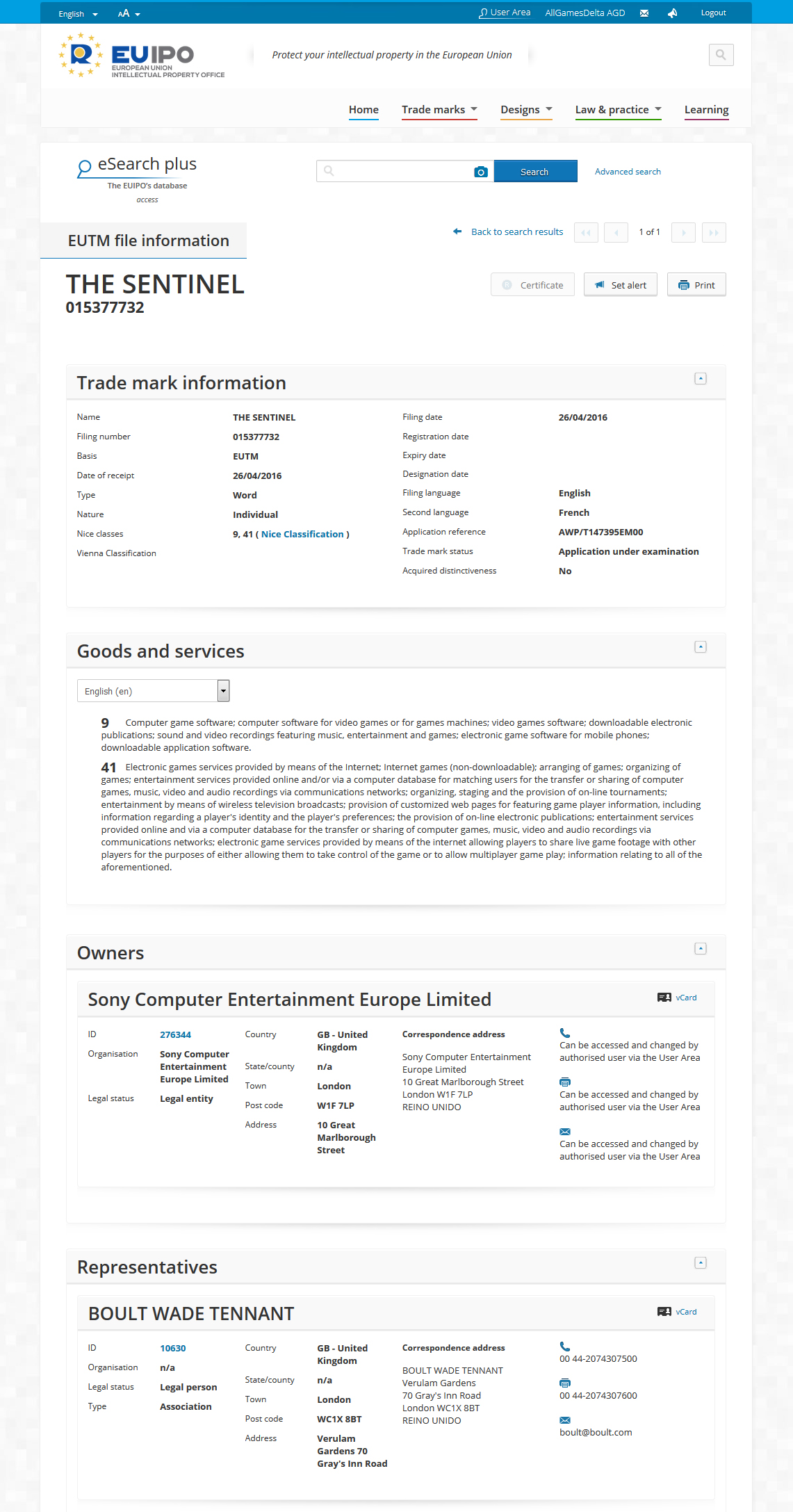Open representative ID 10630 link
This screenshot has width=793, height=1512.
point(173,1349)
